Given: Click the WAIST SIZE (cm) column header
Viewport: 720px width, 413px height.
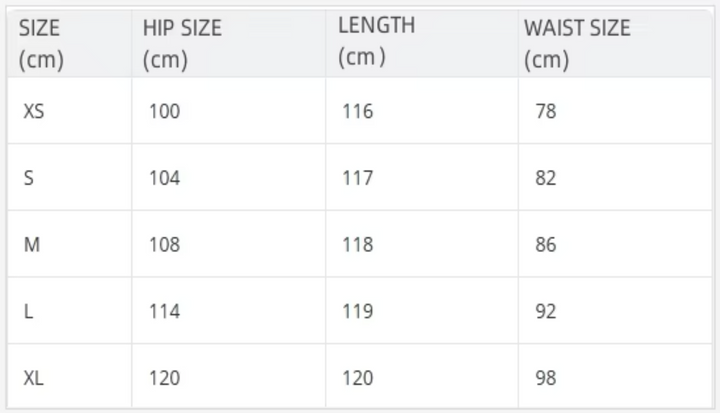Looking at the screenshot, I should (577, 44).
